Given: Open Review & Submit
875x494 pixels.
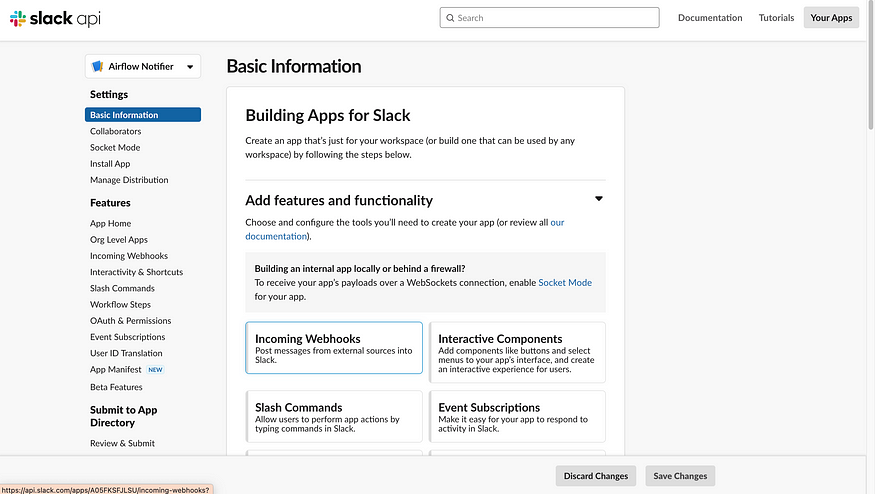Looking at the screenshot, I should [x=122, y=443].
